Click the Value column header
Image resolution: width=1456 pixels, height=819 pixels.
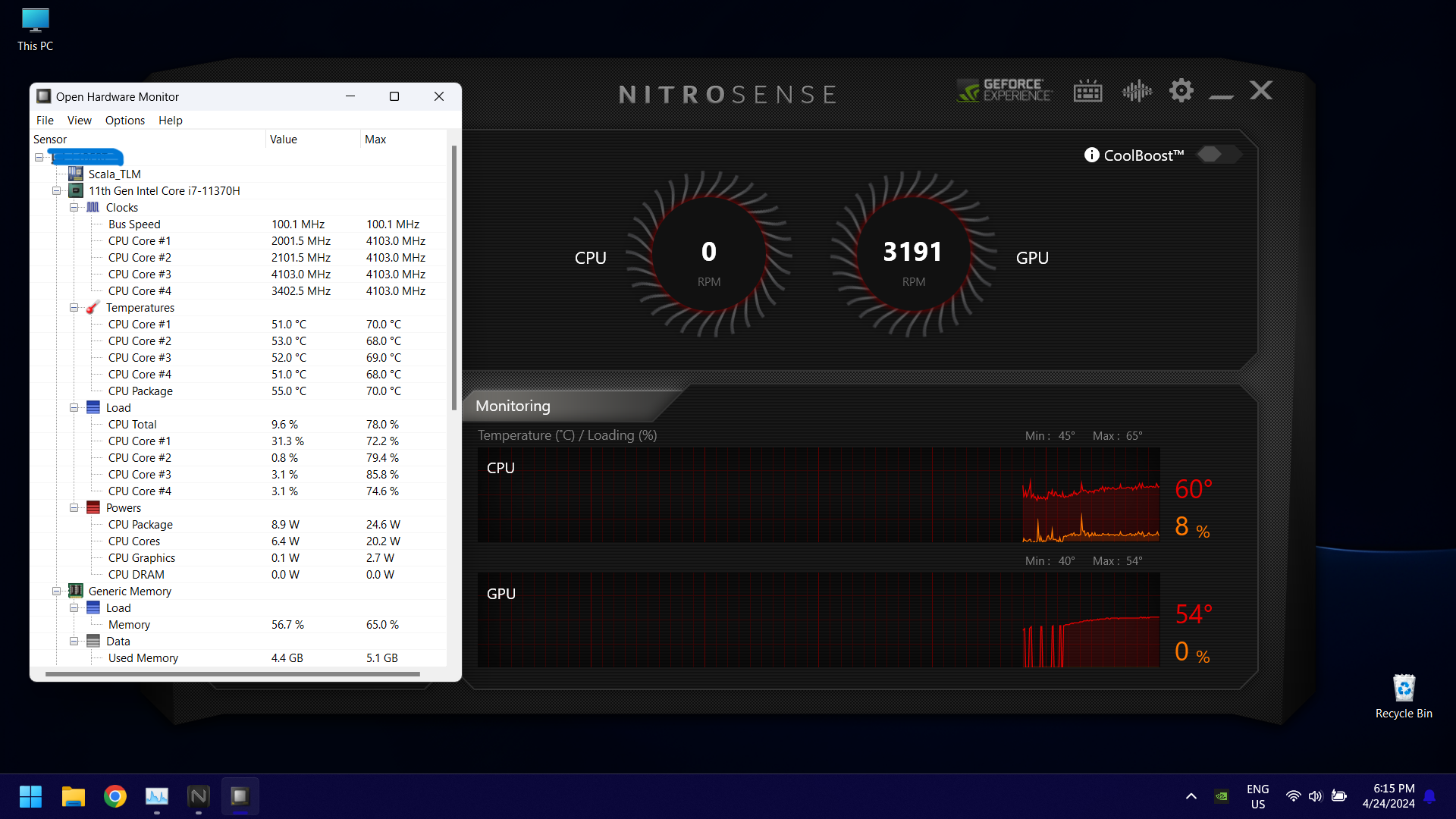point(313,140)
